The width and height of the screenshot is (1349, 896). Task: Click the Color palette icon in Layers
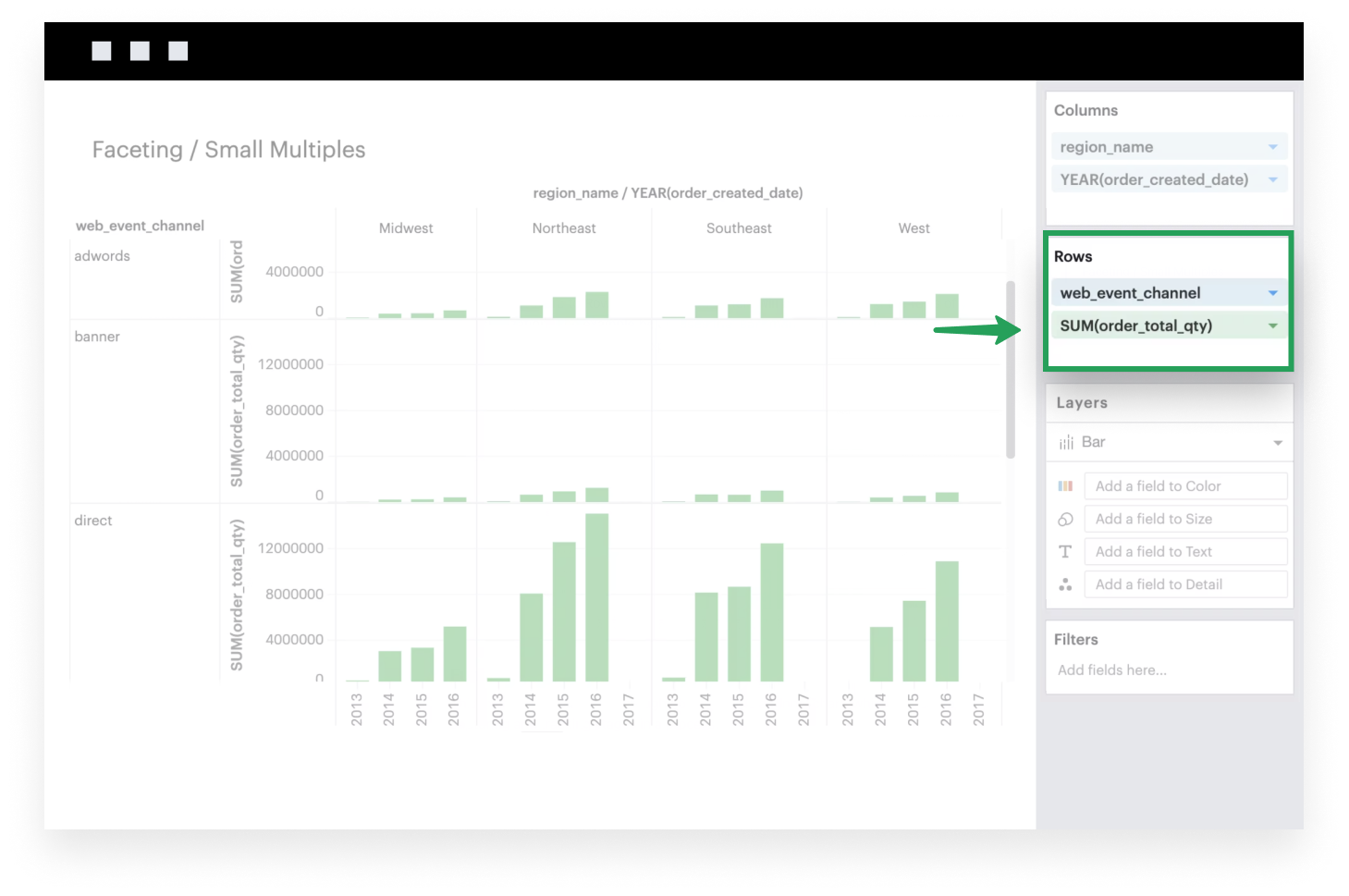point(1065,486)
